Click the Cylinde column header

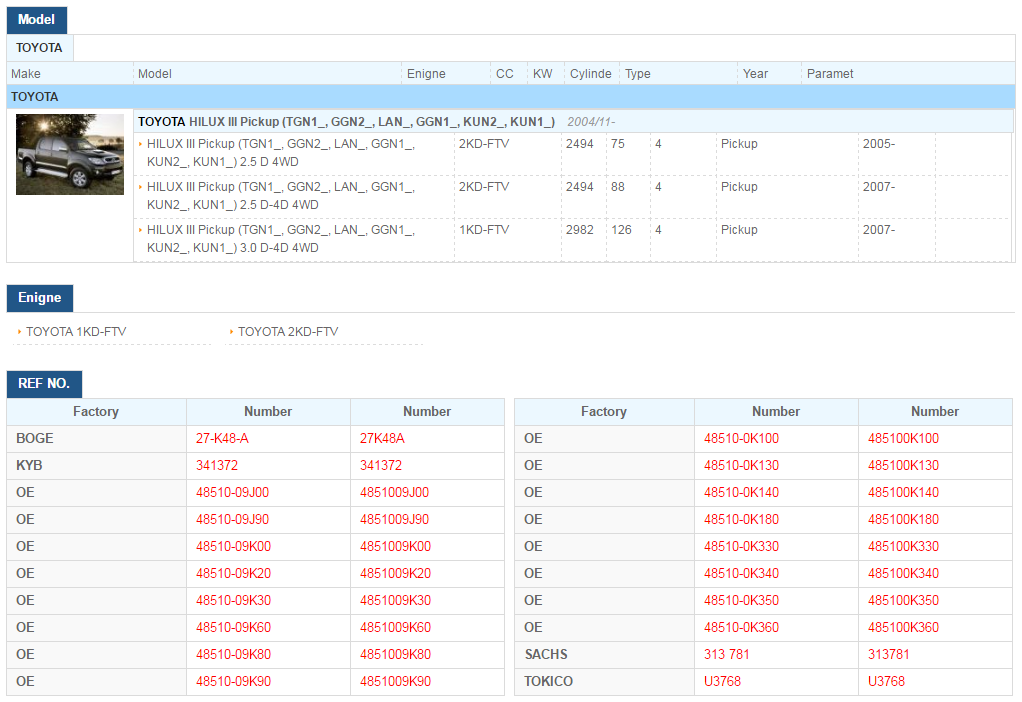(591, 74)
